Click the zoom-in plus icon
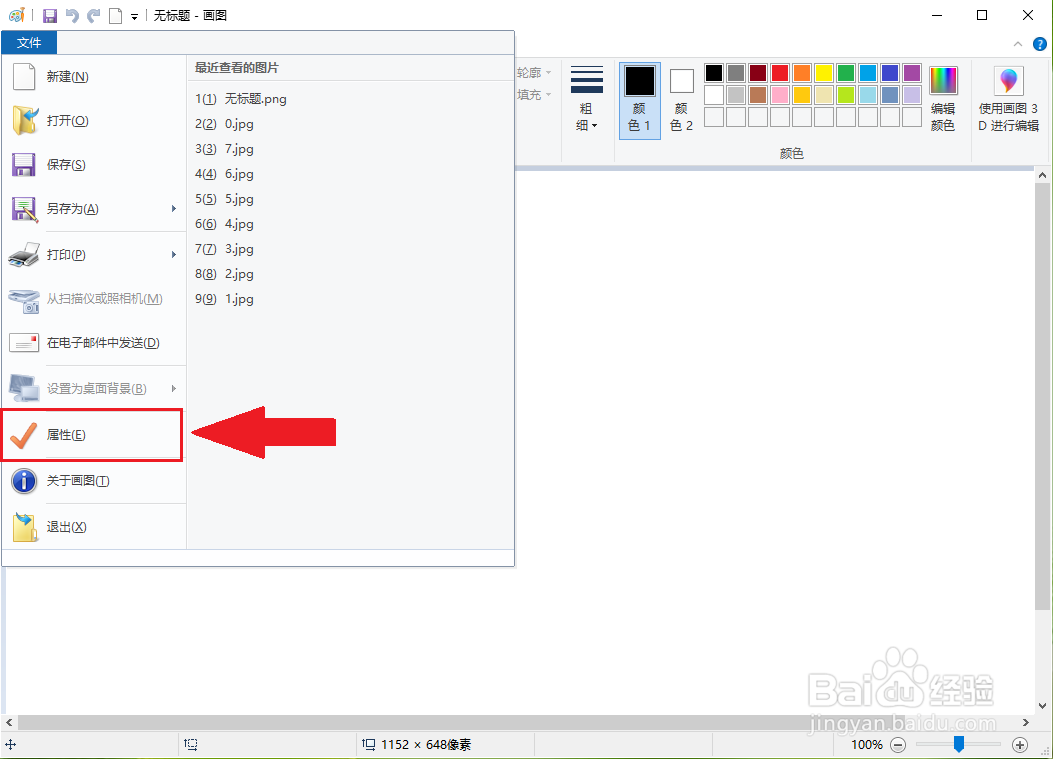This screenshot has height=759, width=1053. [1020, 744]
